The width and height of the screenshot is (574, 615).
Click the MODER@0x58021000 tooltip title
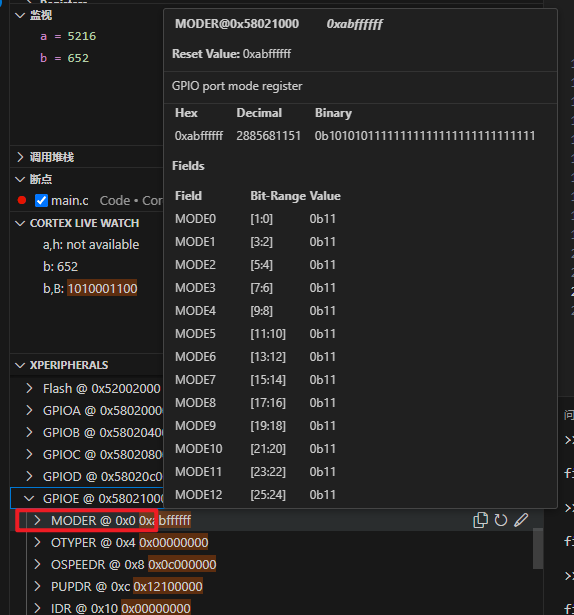coord(237,24)
